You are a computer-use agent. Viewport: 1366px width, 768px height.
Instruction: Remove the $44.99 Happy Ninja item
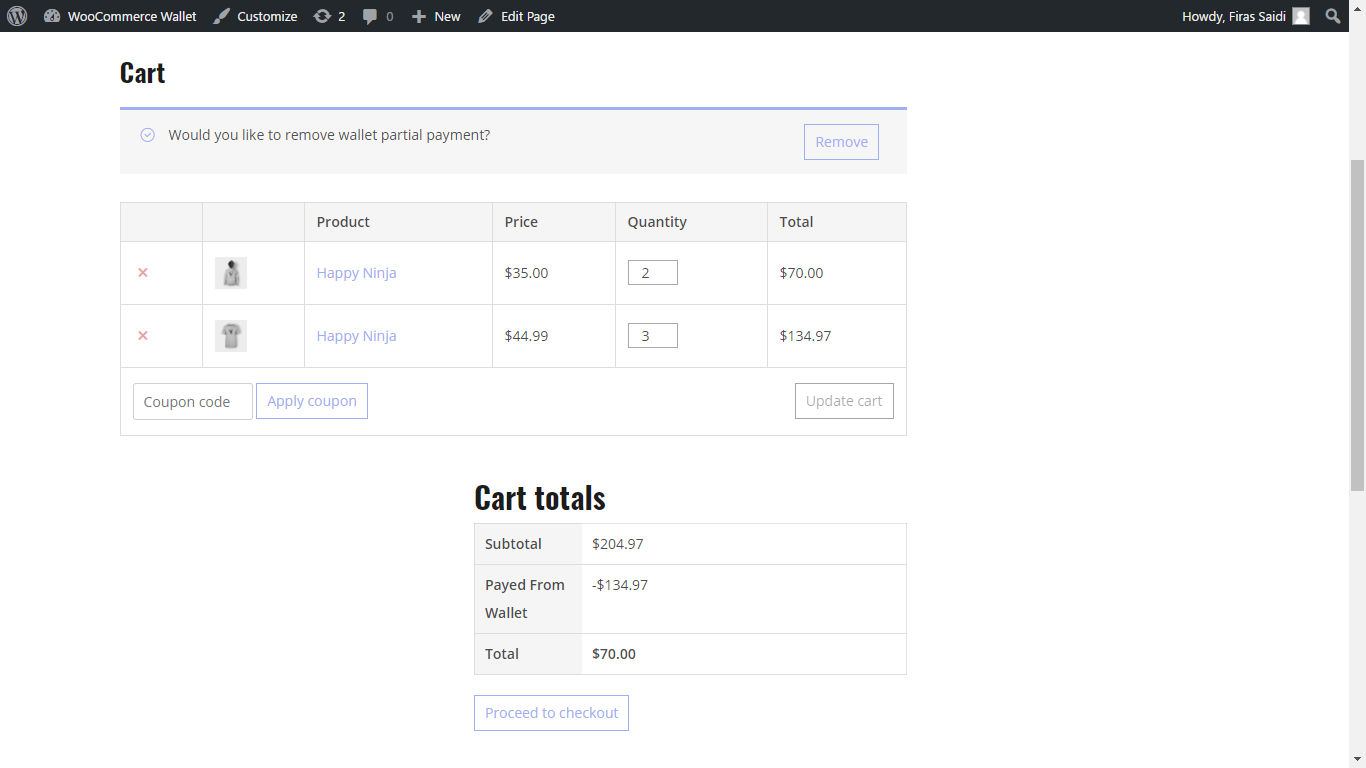tap(143, 336)
